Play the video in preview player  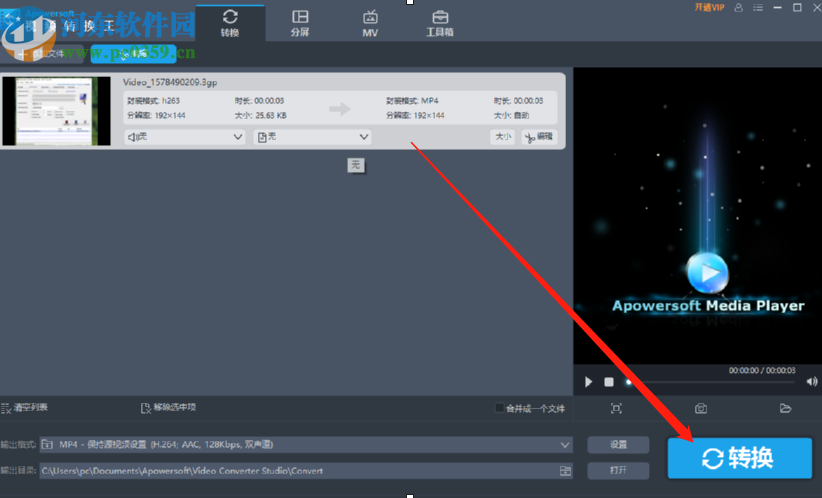click(588, 382)
